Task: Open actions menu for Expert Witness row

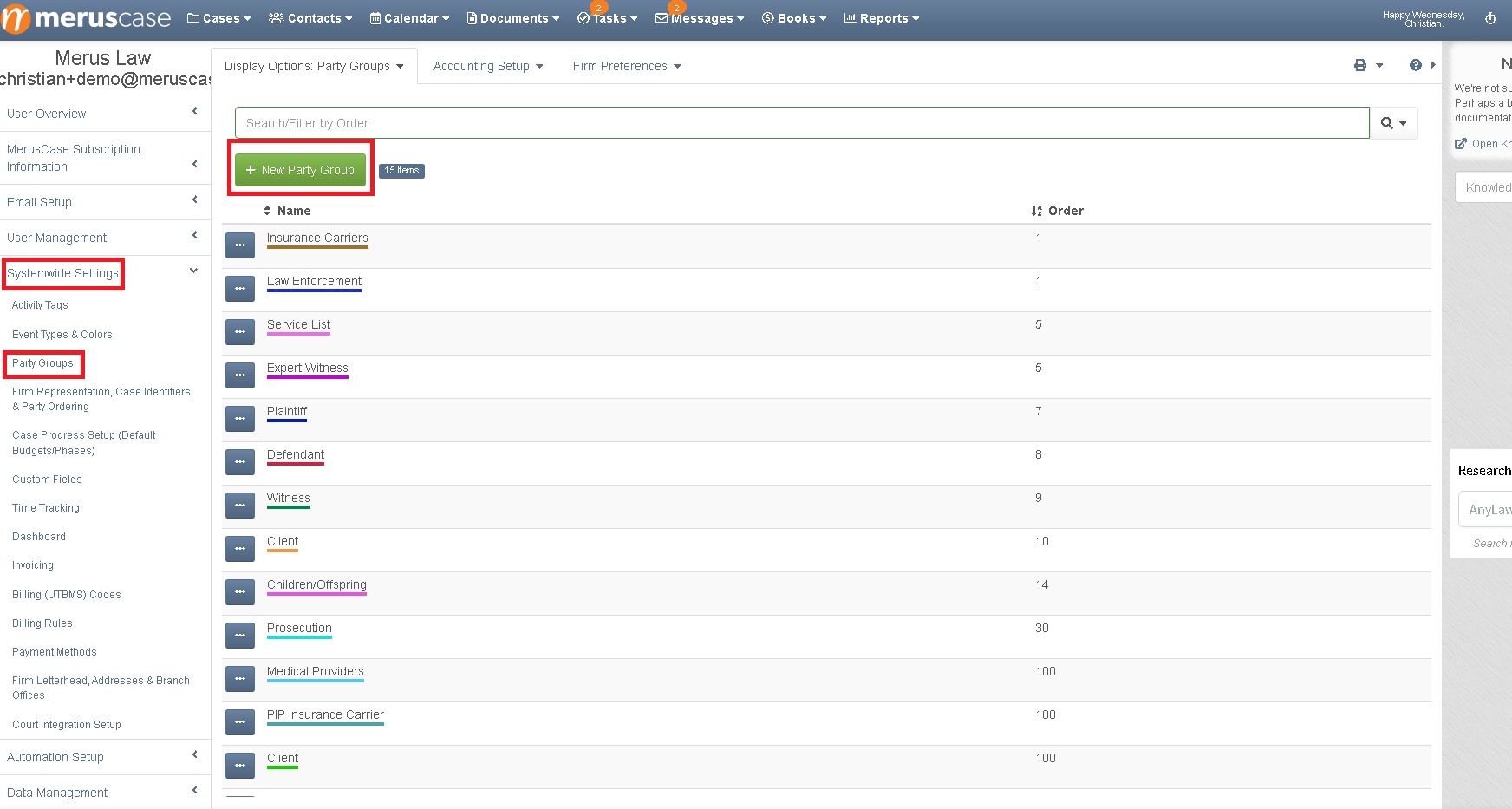Action: click(240, 375)
